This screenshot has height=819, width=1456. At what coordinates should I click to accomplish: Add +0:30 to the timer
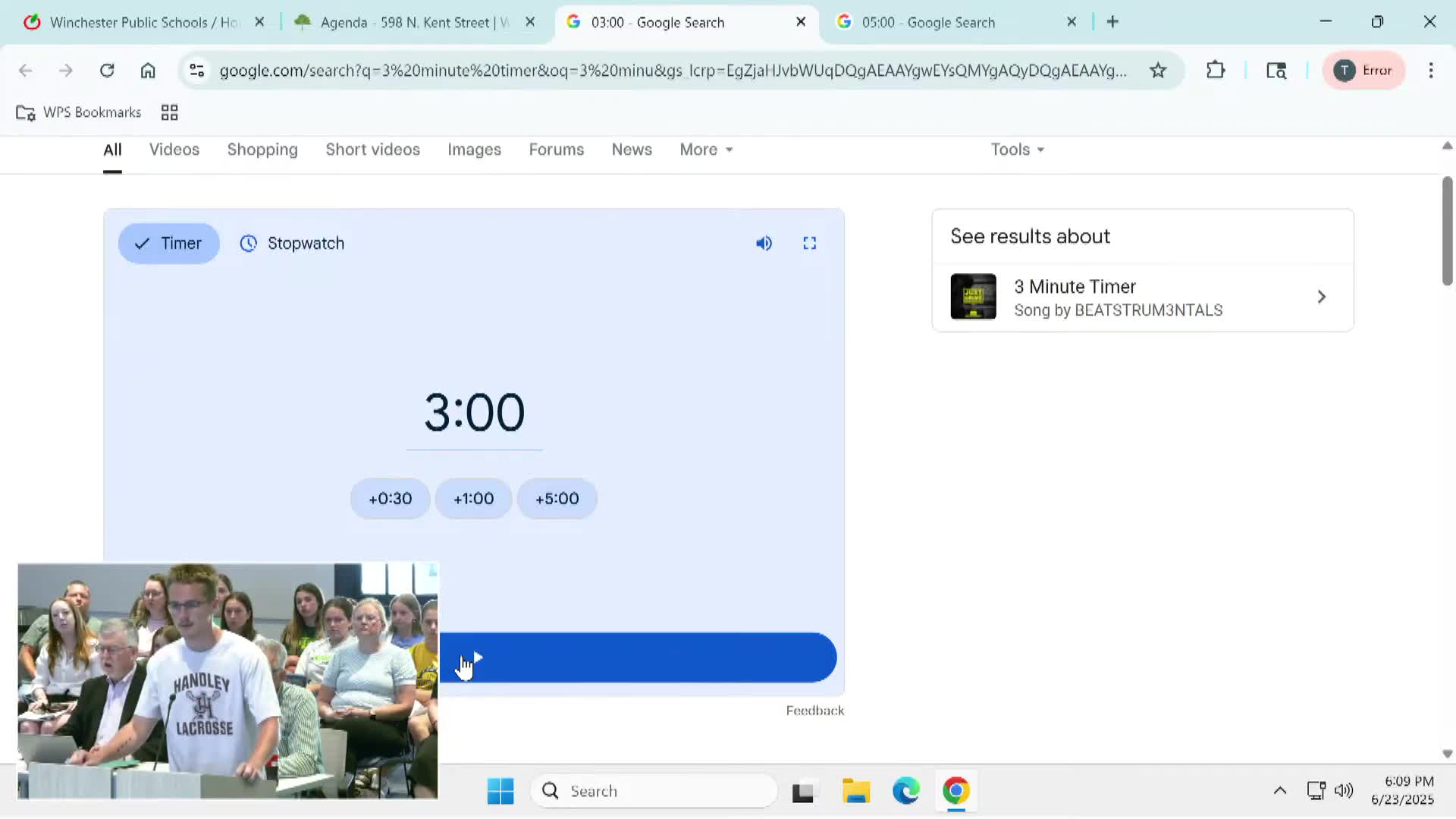[390, 499]
